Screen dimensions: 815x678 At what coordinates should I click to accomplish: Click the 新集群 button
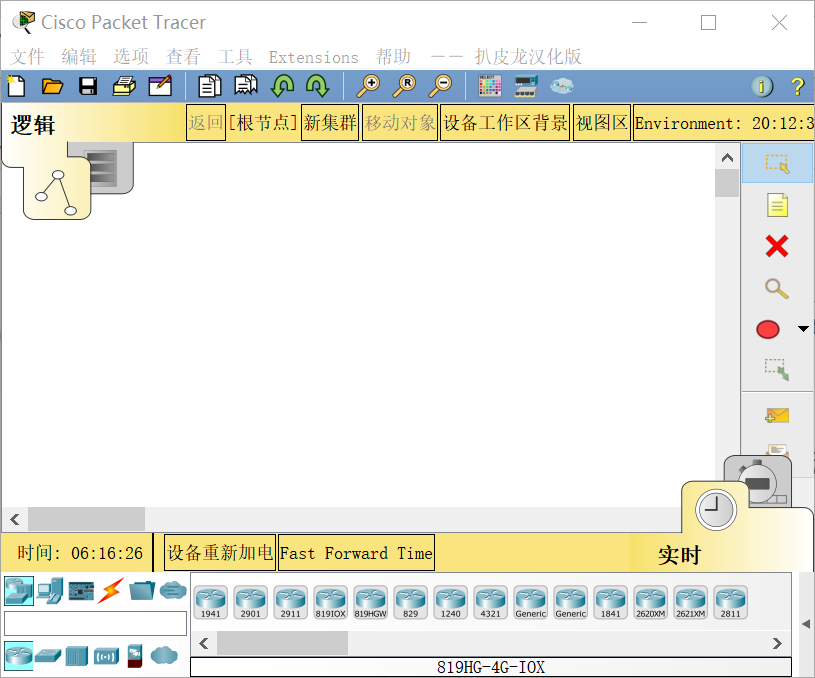[330, 123]
